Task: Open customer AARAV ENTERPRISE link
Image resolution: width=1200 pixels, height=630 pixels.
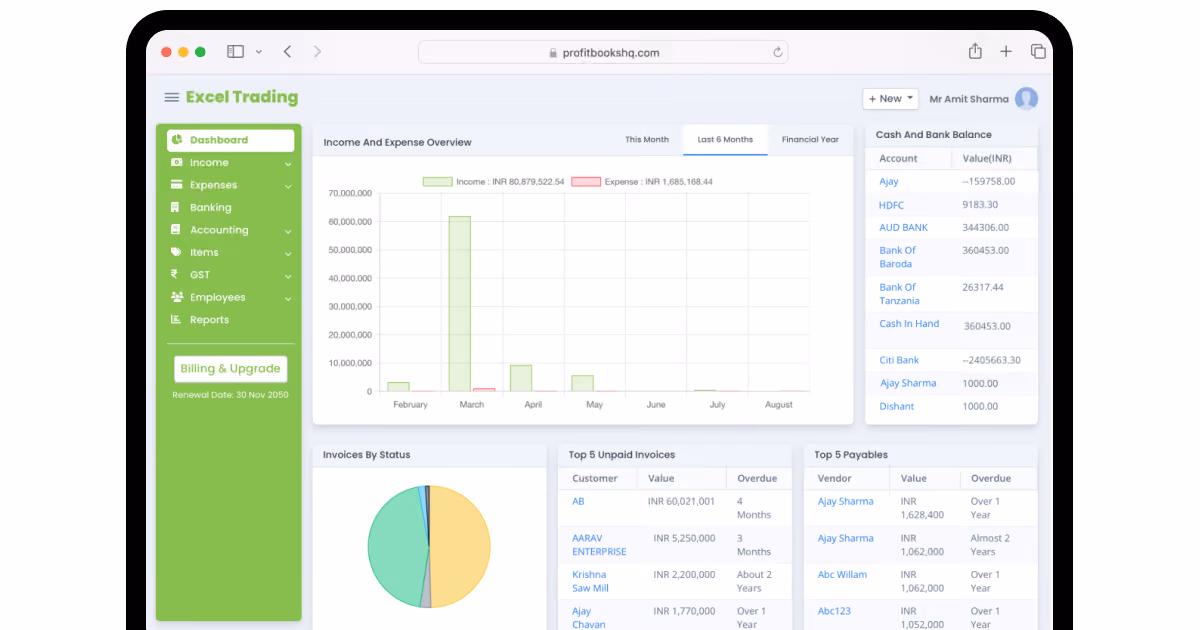Action: click(599, 545)
